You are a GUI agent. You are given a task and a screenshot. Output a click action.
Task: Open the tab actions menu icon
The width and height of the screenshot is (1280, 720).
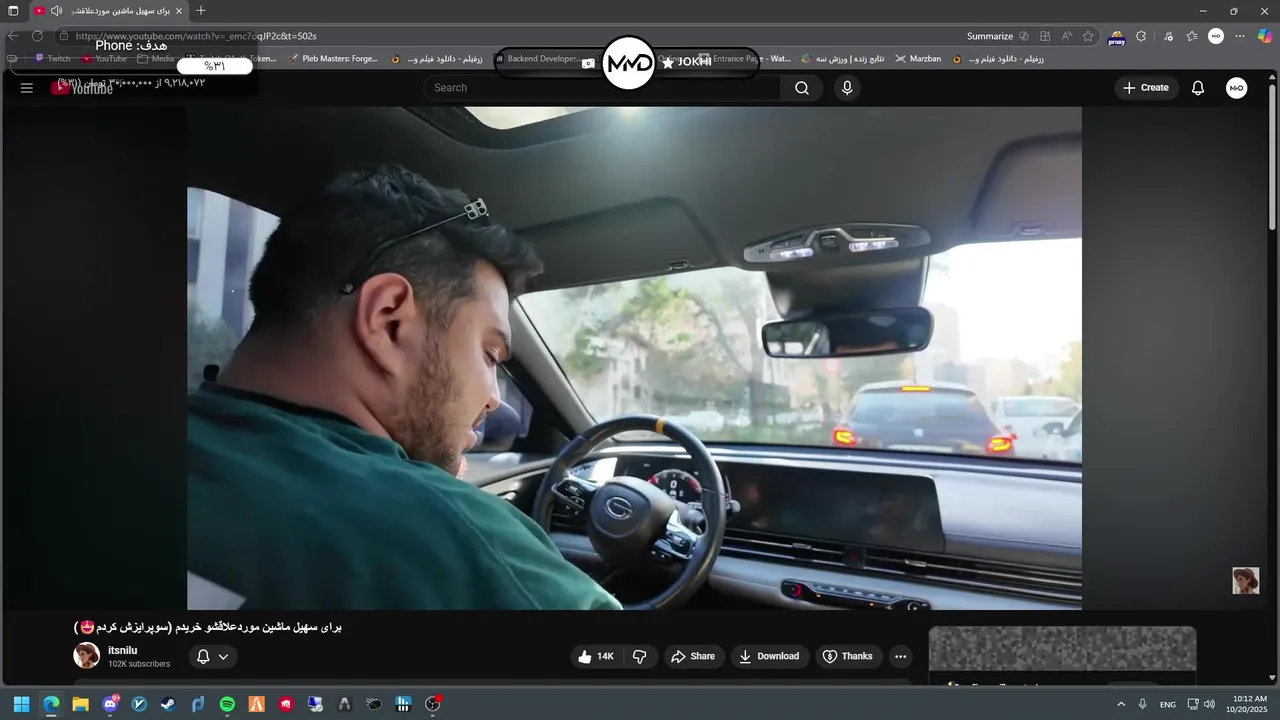(x=13, y=11)
